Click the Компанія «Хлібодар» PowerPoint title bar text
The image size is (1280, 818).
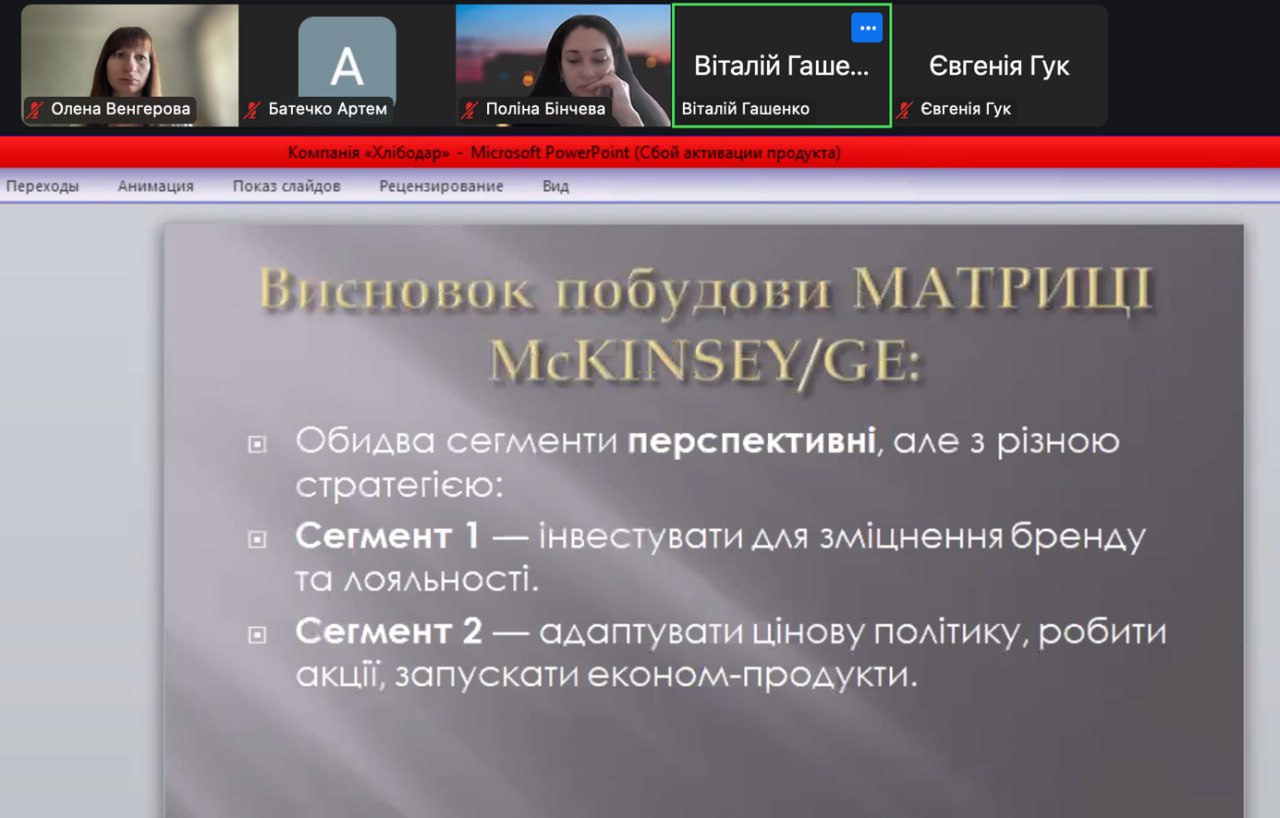[564, 153]
